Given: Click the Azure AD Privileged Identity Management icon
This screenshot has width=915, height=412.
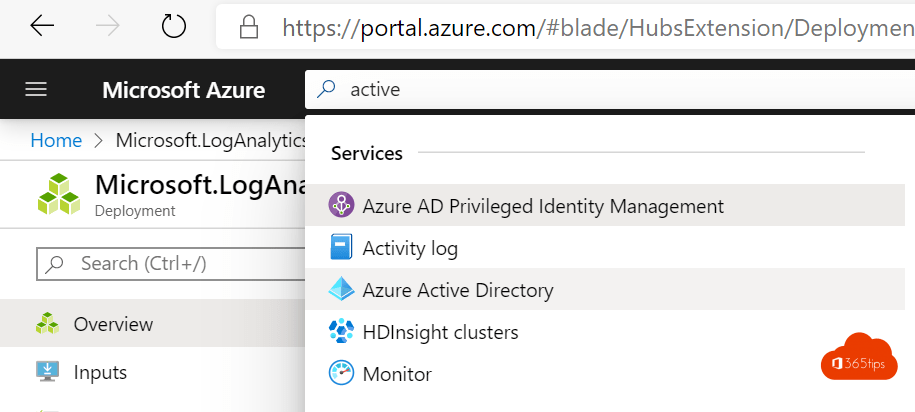Looking at the screenshot, I should pos(342,206).
